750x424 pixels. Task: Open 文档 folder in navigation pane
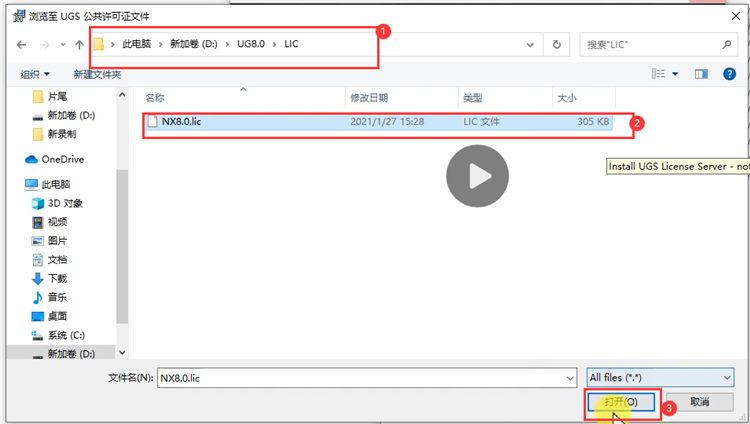tap(57, 259)
